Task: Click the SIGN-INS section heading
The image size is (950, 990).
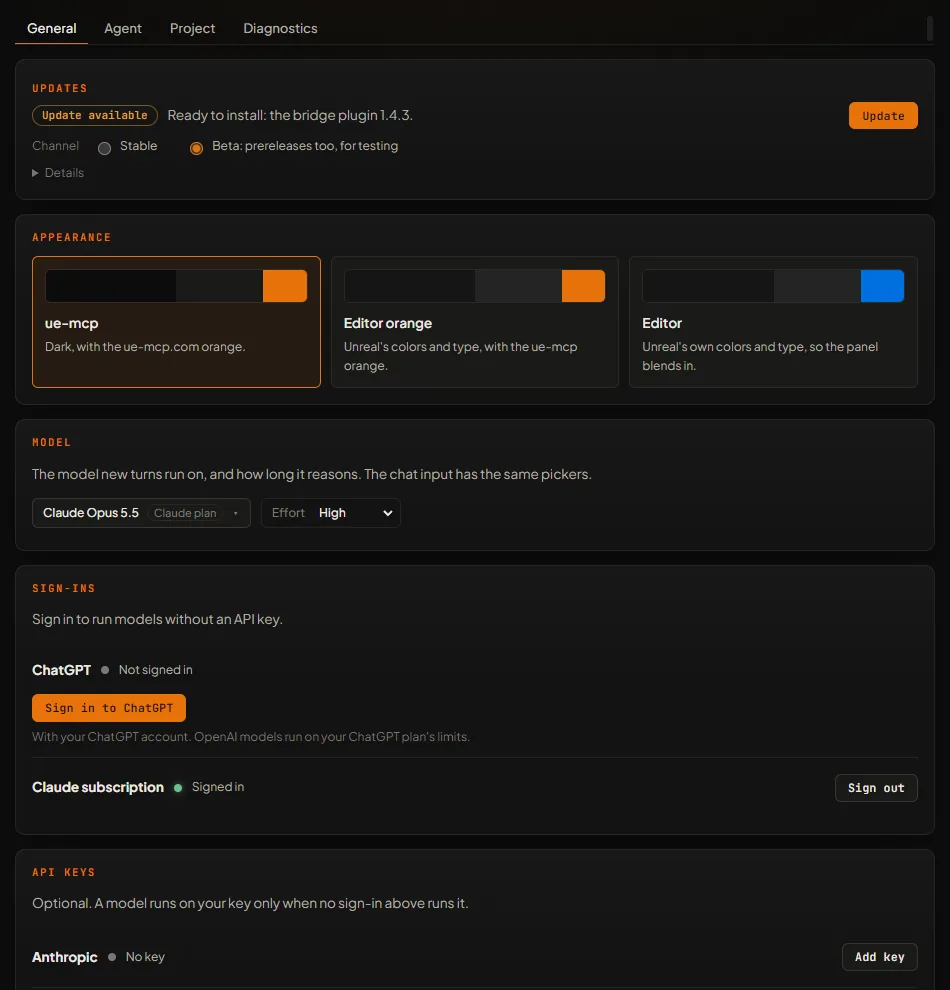Action: [64, 588]
